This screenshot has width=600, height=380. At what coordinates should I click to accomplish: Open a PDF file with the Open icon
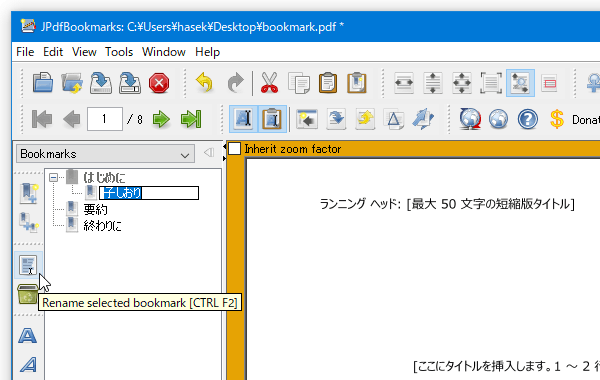coord(42,83)
